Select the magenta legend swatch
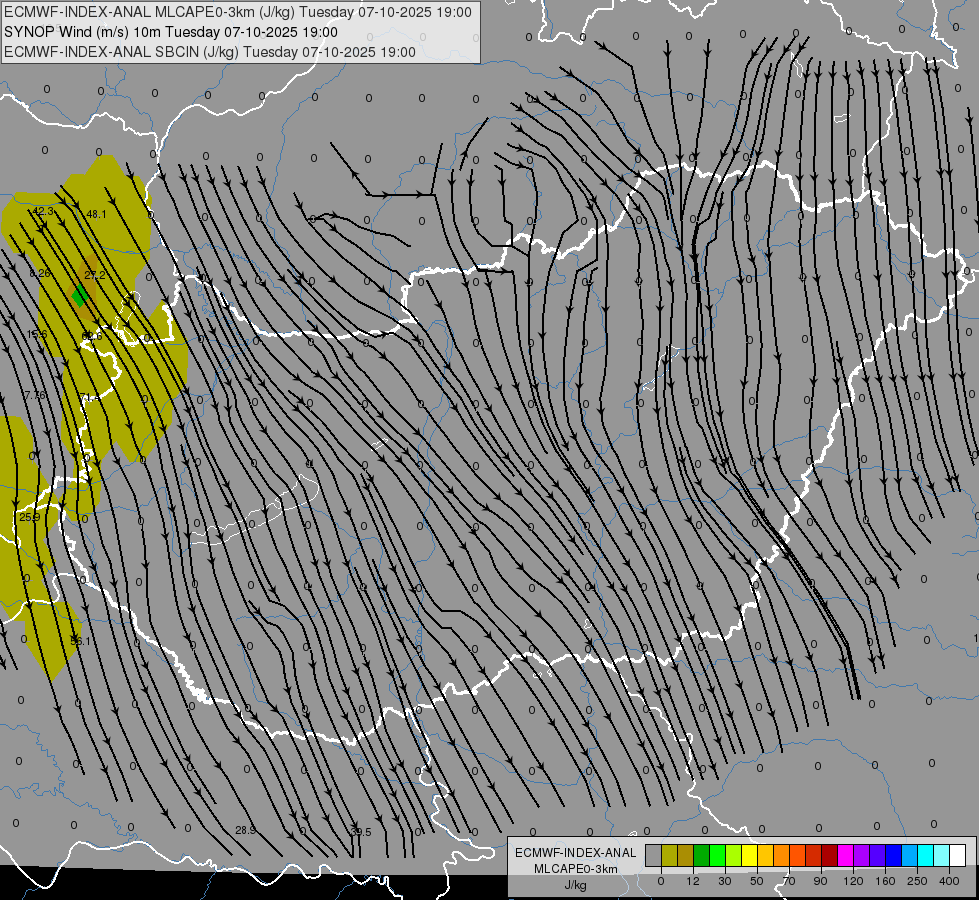 [x=845, y=855]
